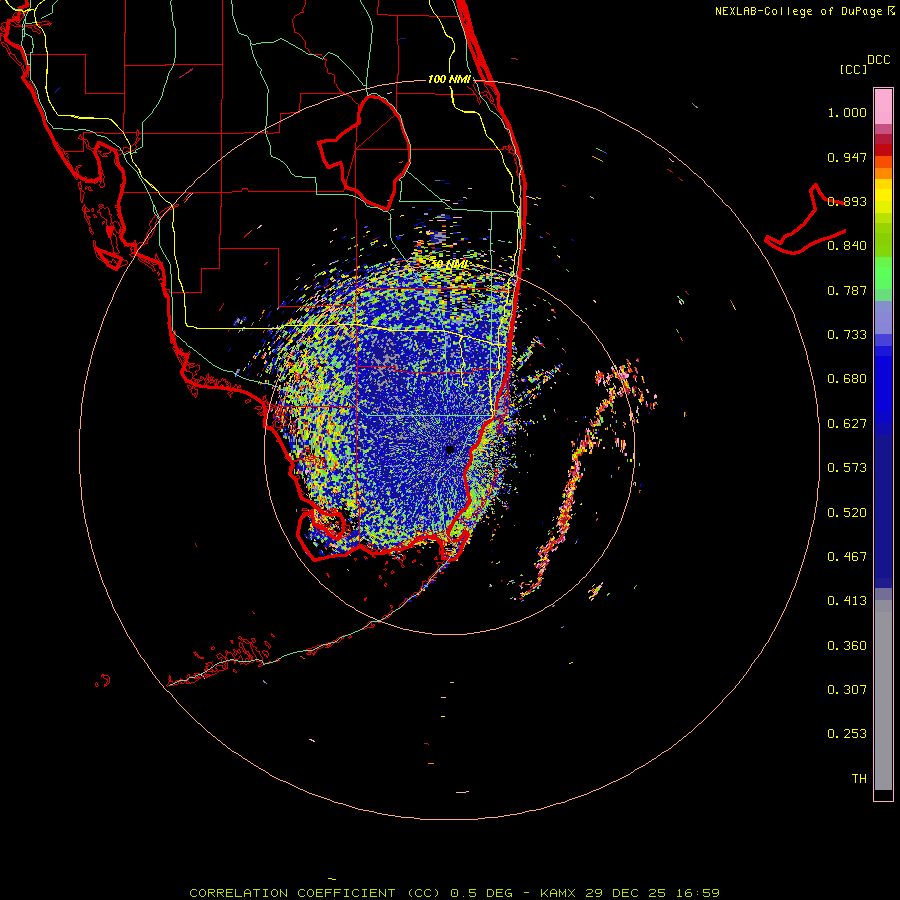
Task: Select the 0.947 color scale value
Action: [x=847, y=157]
